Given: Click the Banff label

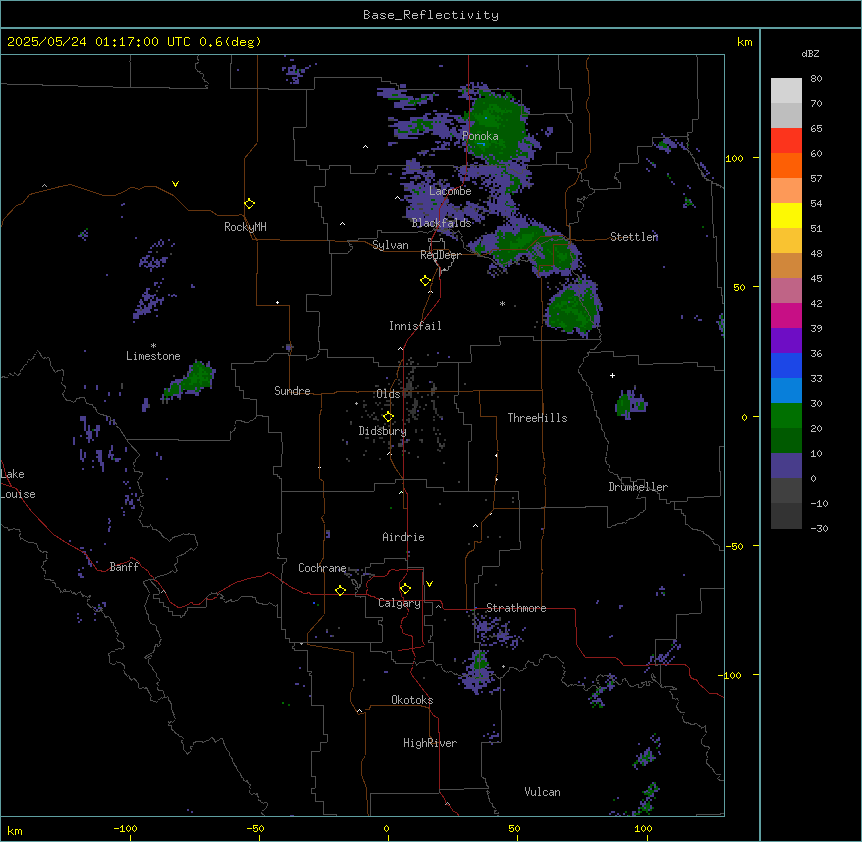Looking at the screenshot, I should point(124,567).
